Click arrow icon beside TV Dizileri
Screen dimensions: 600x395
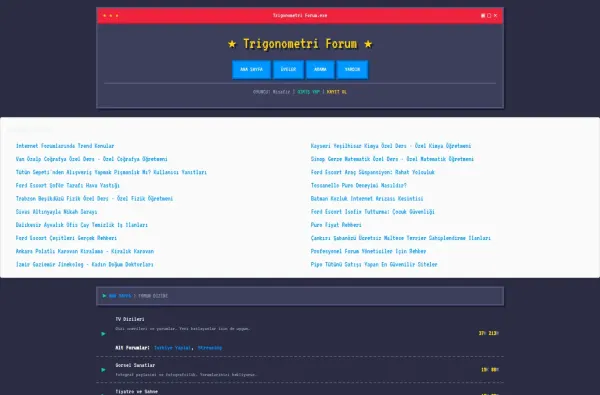(103, 334)
